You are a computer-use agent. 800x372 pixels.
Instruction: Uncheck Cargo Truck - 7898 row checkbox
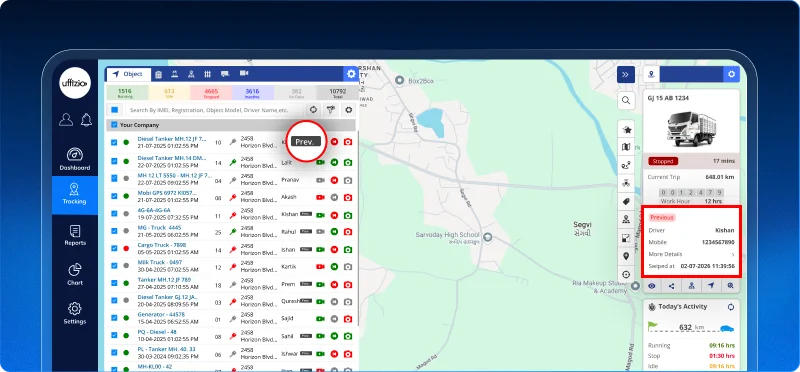click(114, 248)
